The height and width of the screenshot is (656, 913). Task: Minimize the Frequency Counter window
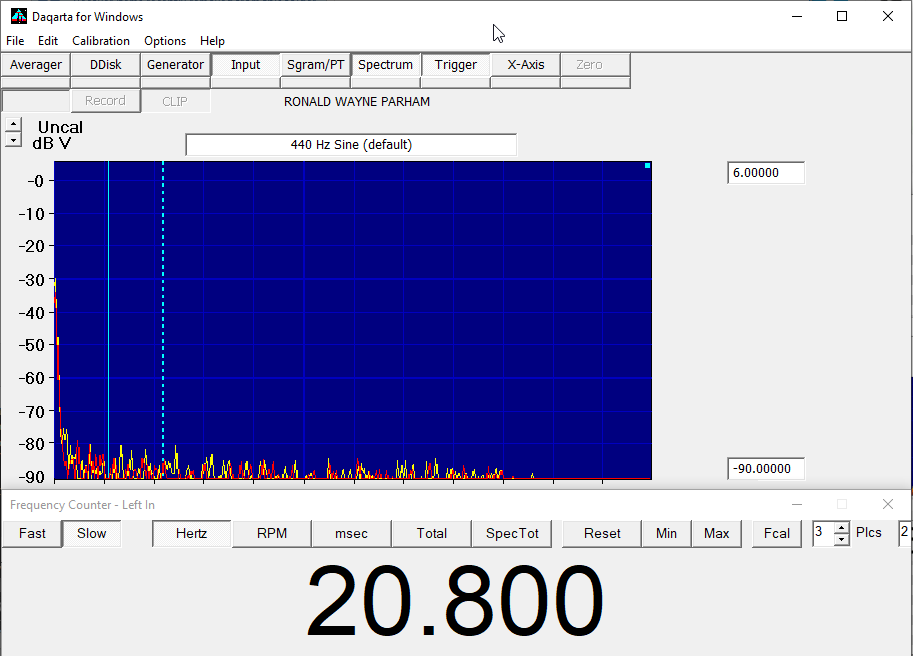click(796, 504)
